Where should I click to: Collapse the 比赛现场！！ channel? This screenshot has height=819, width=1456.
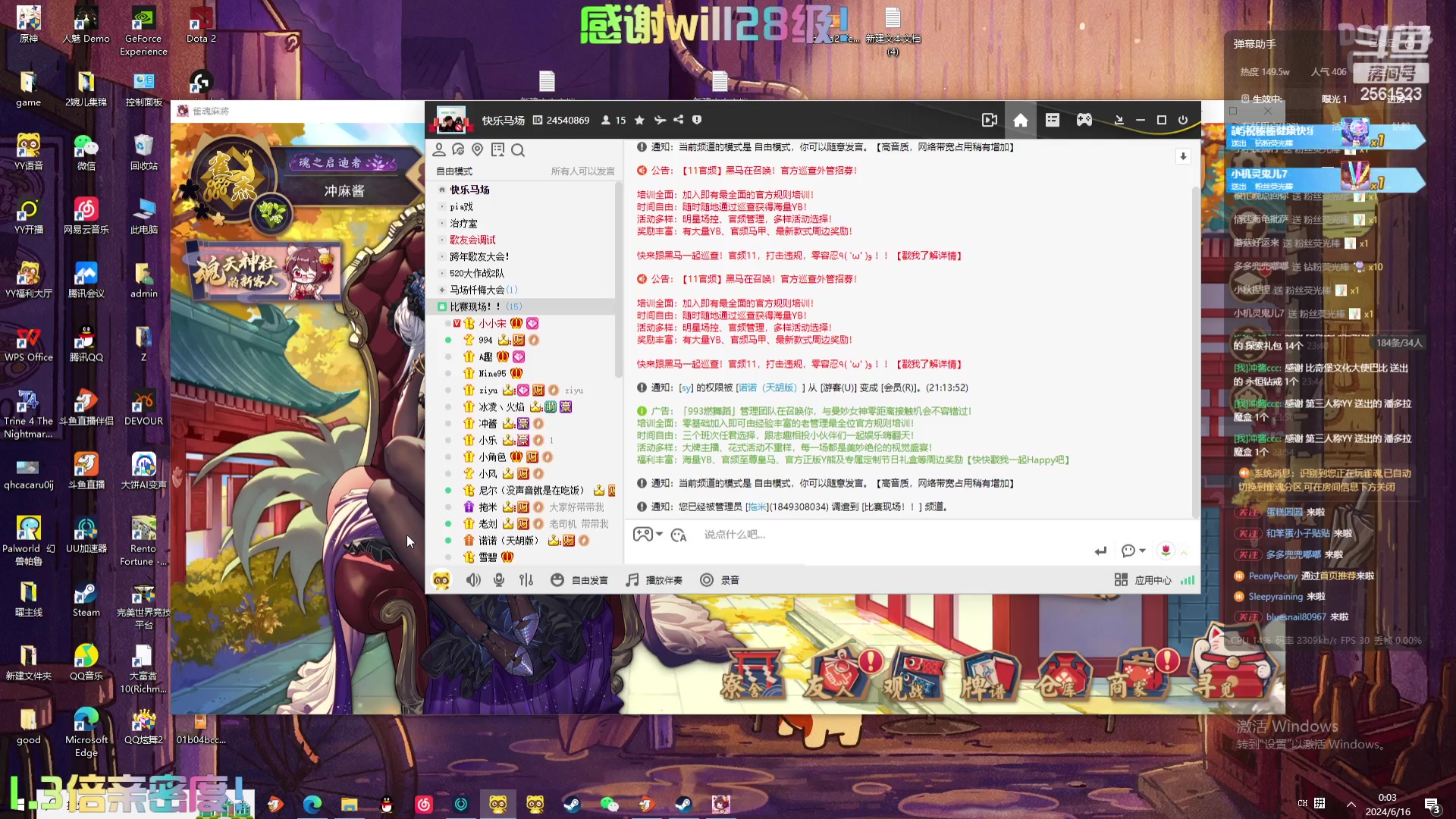(442, 306)
